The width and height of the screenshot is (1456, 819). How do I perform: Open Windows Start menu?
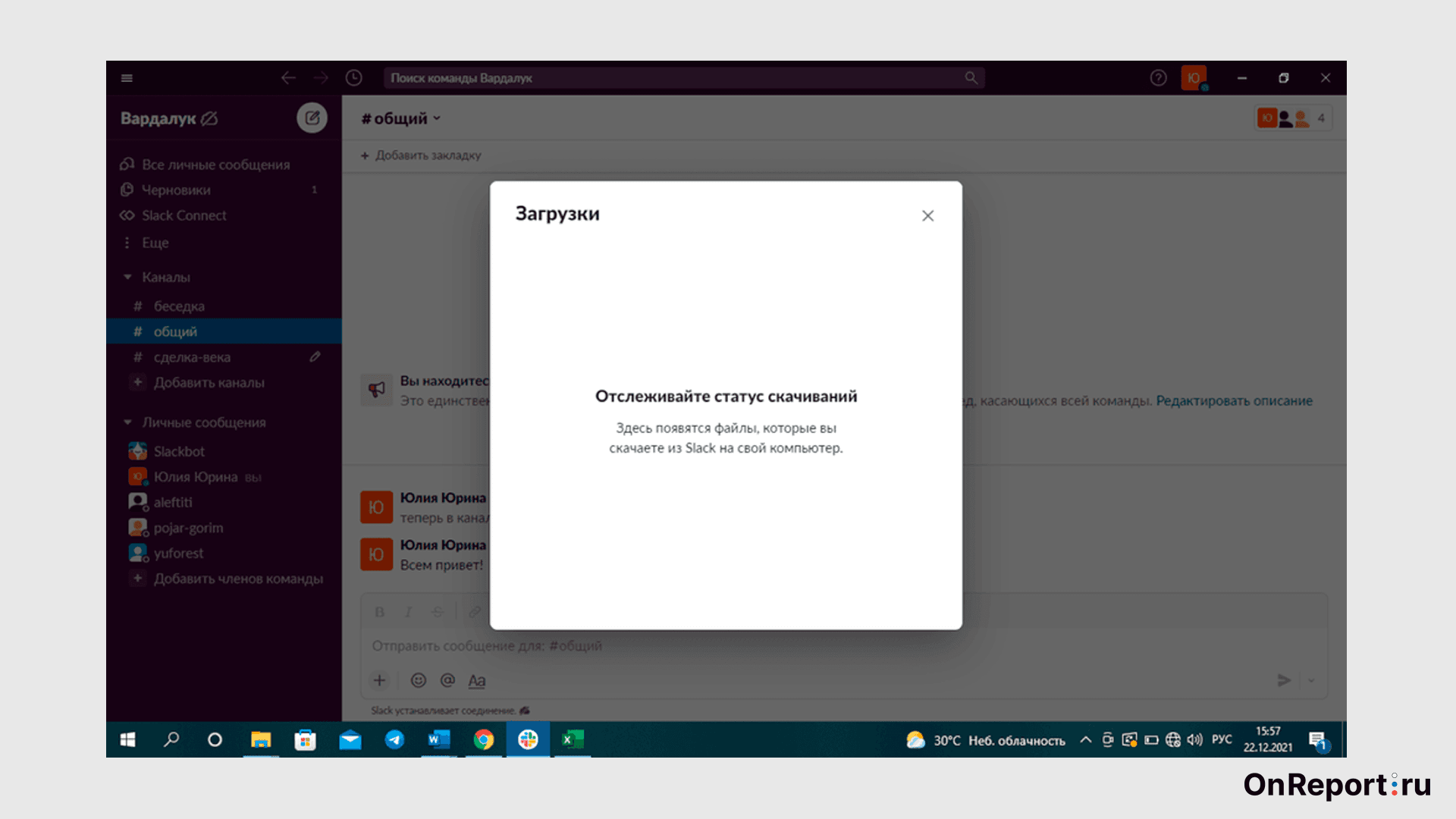[127, 739]
